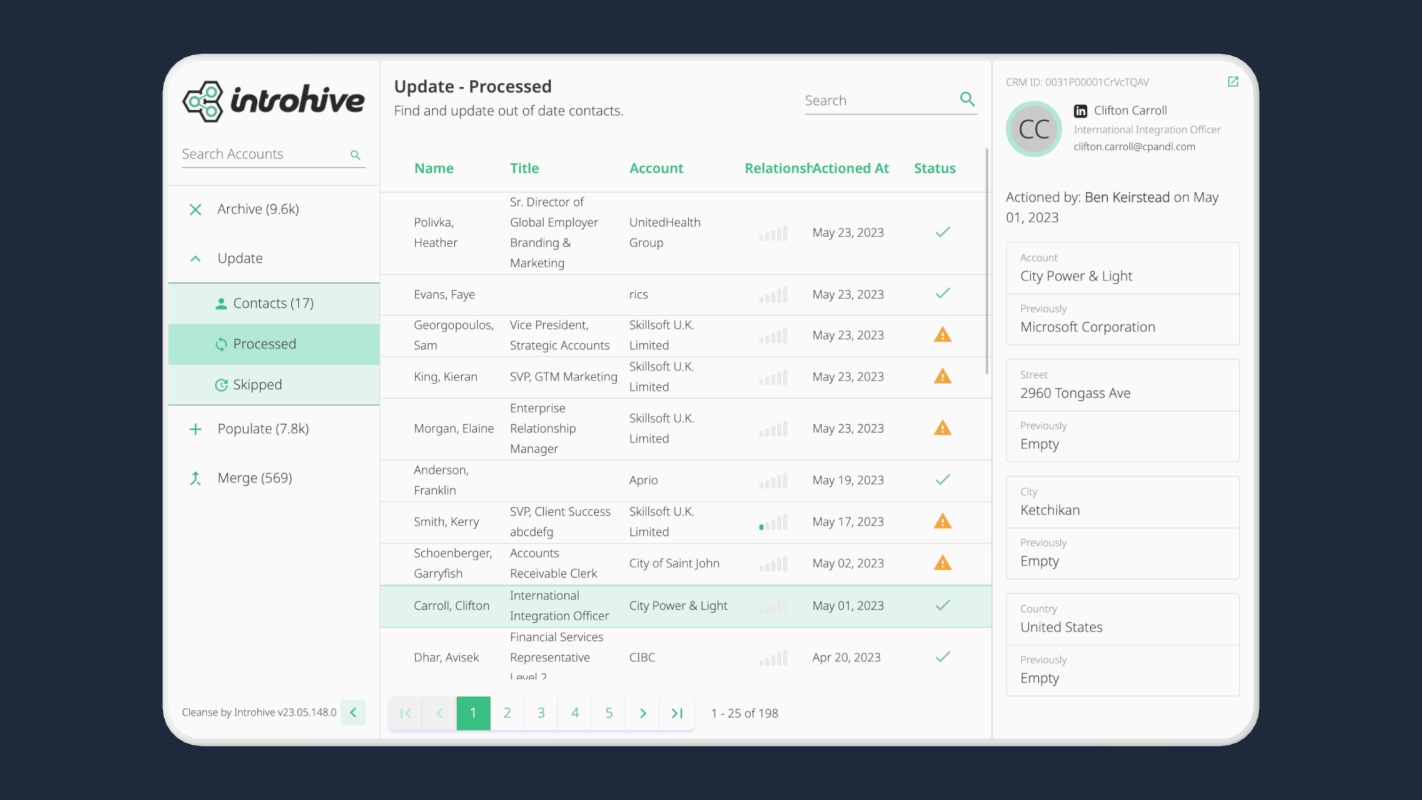Click the Archive X icon
Image resolution: width=1422 pixels, height=800 pixels.
(195, 209)
